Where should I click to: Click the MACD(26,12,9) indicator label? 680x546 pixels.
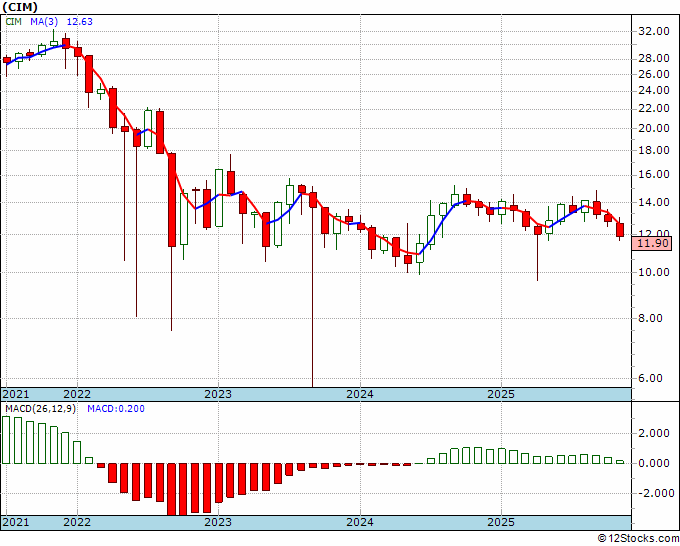click(40, 409)
